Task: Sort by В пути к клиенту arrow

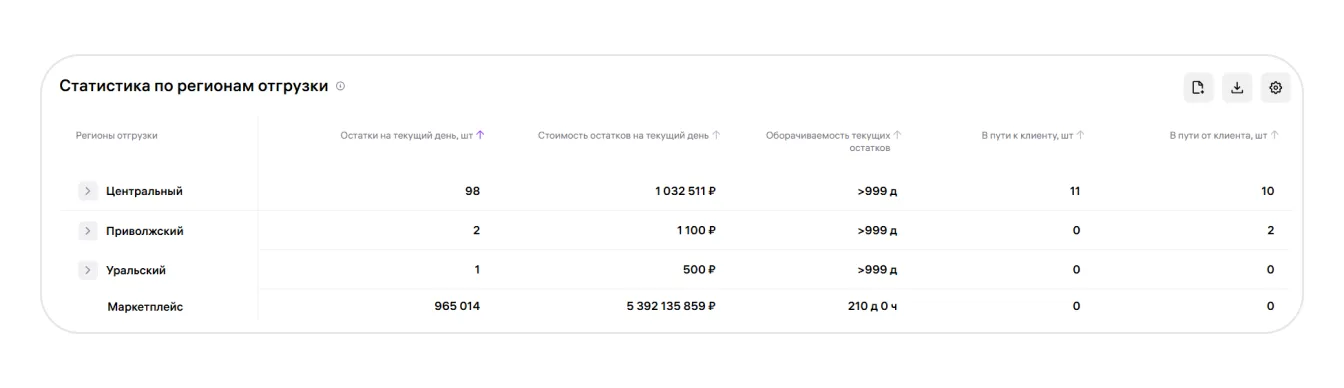Action: 1080,135
